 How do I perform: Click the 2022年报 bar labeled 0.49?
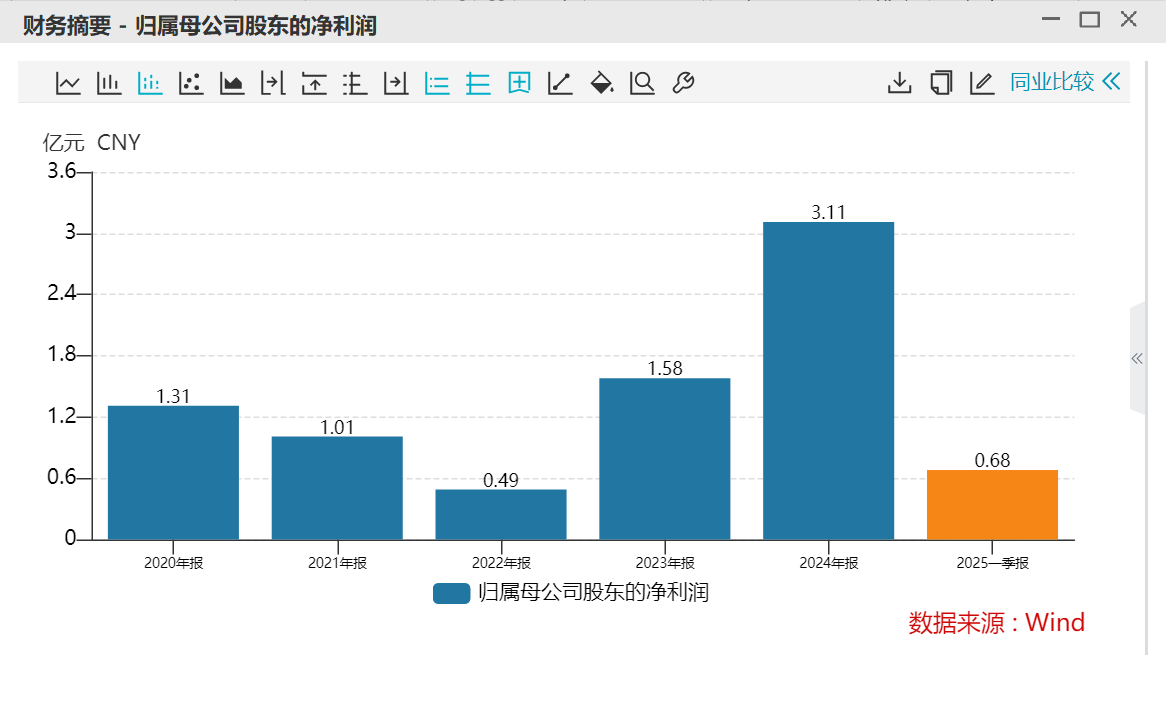(x=501, y=515)
